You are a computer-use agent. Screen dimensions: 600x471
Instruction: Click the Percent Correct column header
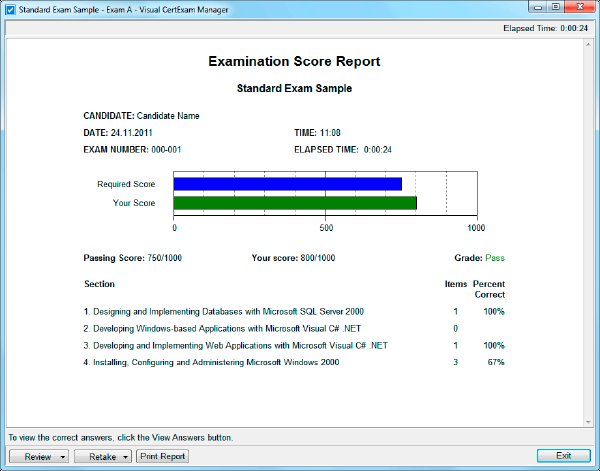pyautogui.click(x=489, y=289)
